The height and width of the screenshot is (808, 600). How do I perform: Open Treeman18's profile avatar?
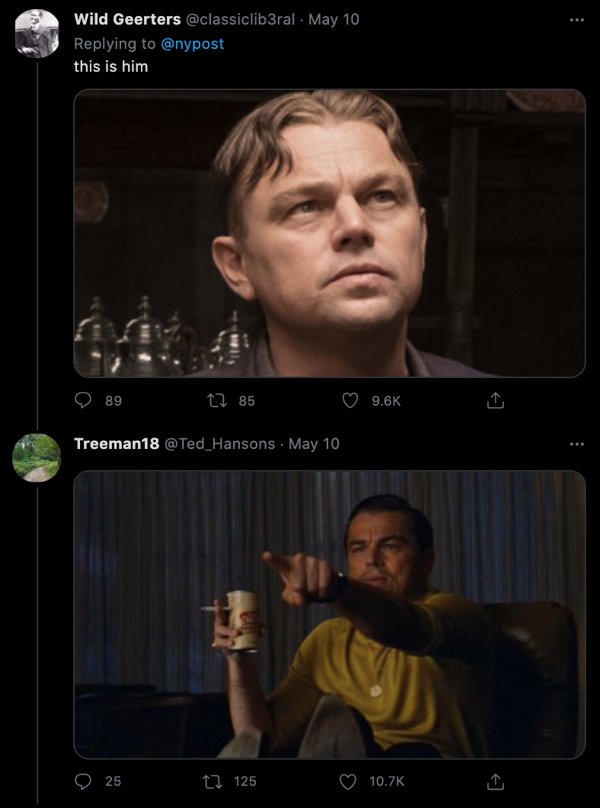[37, 458]
